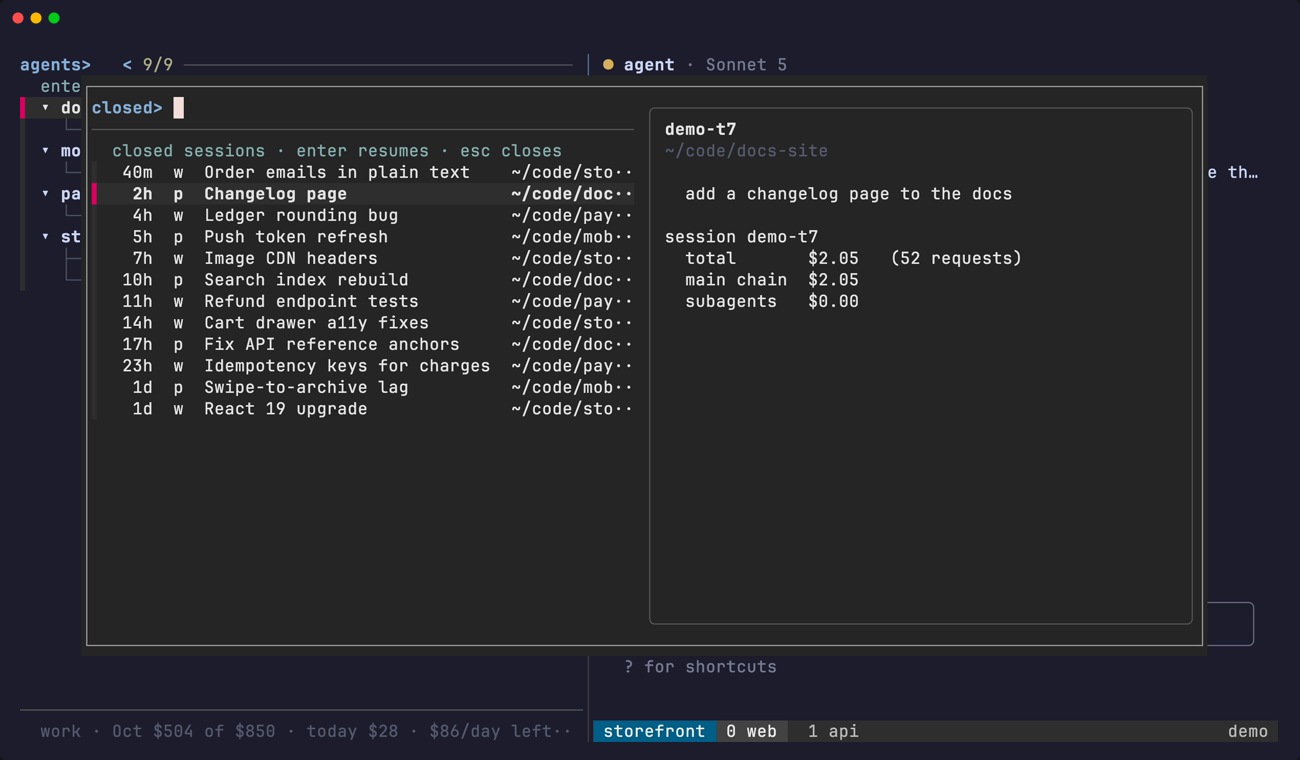Select 'React 19 upgrade' session
This screenshot has width=1300, height=760.
(362, 409)
